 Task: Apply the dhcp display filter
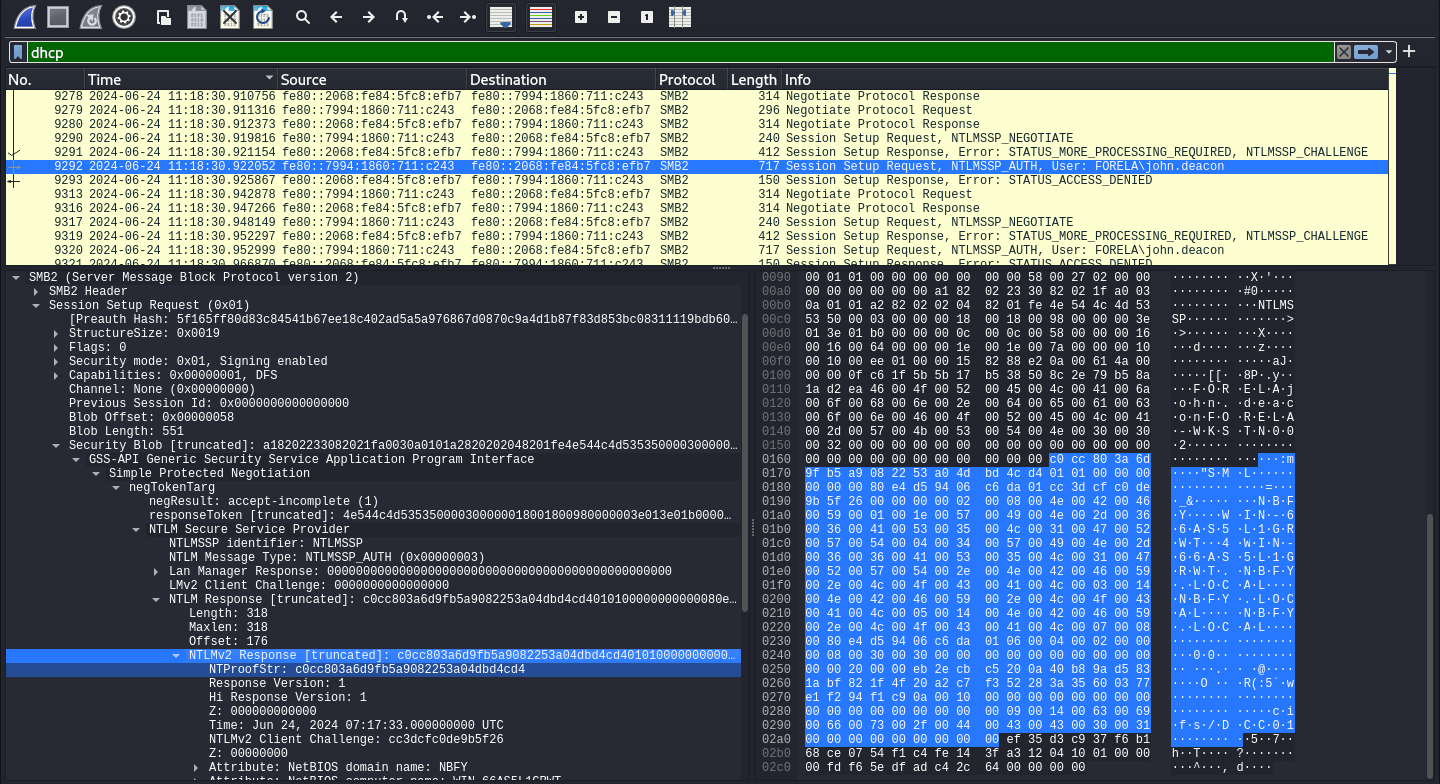1366,52
